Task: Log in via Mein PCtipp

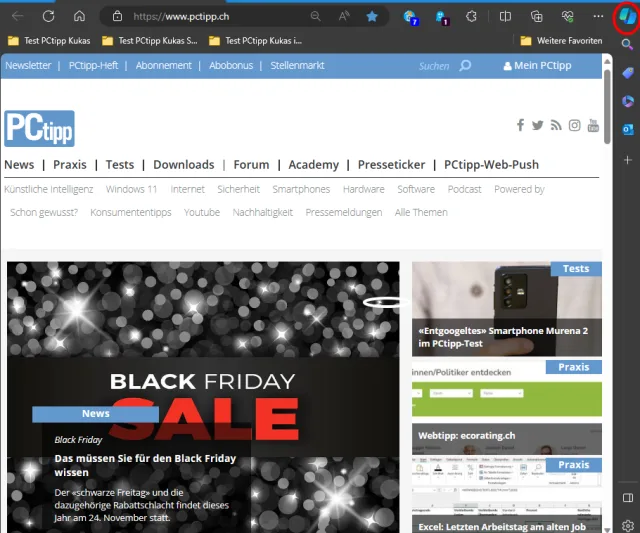Action: (x=537, y=65)
